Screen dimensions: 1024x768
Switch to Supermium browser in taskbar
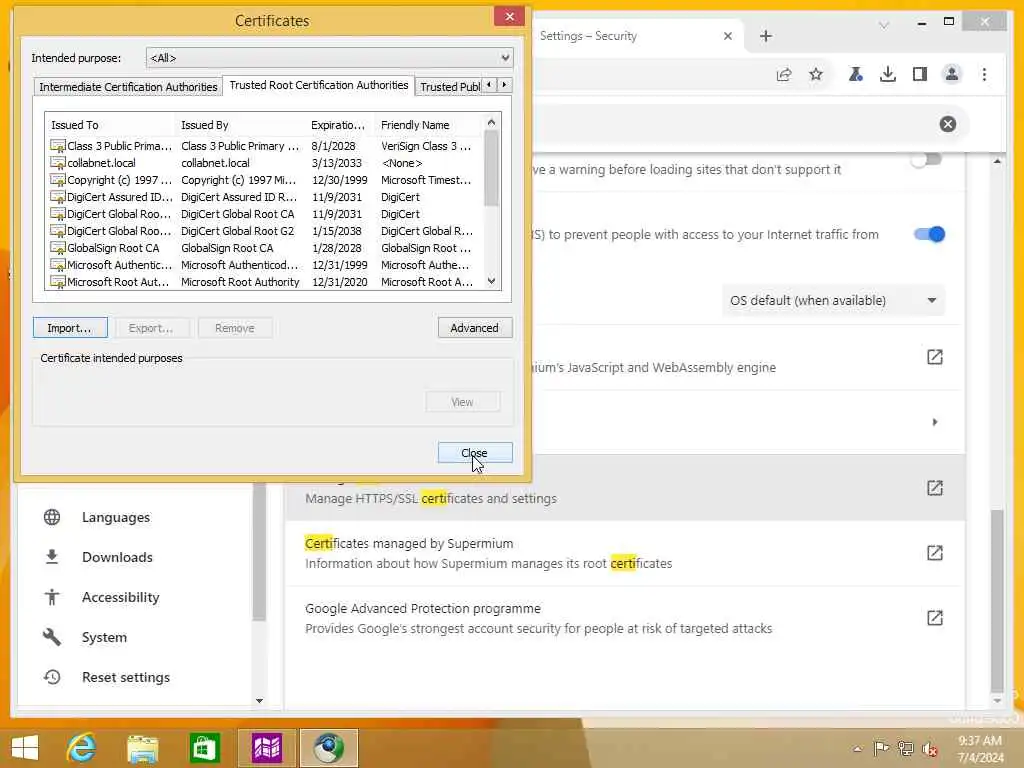coord(328,748)
